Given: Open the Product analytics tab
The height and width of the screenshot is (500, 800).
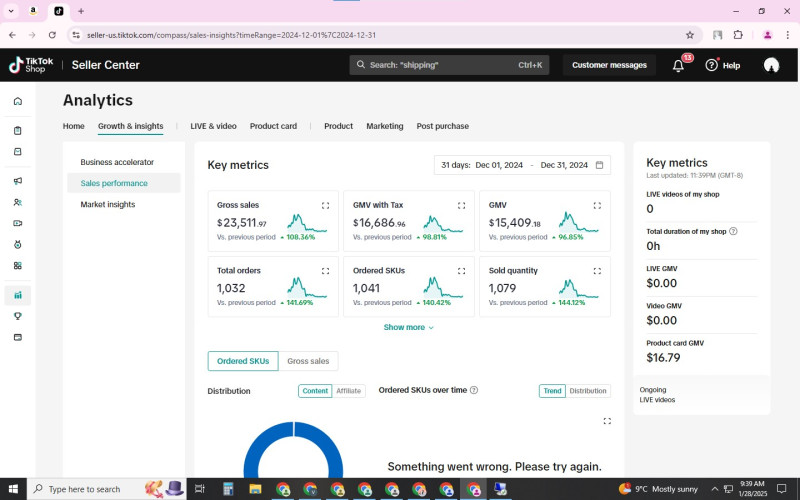Looking at the screenshot, I should (x=338, y=126).
